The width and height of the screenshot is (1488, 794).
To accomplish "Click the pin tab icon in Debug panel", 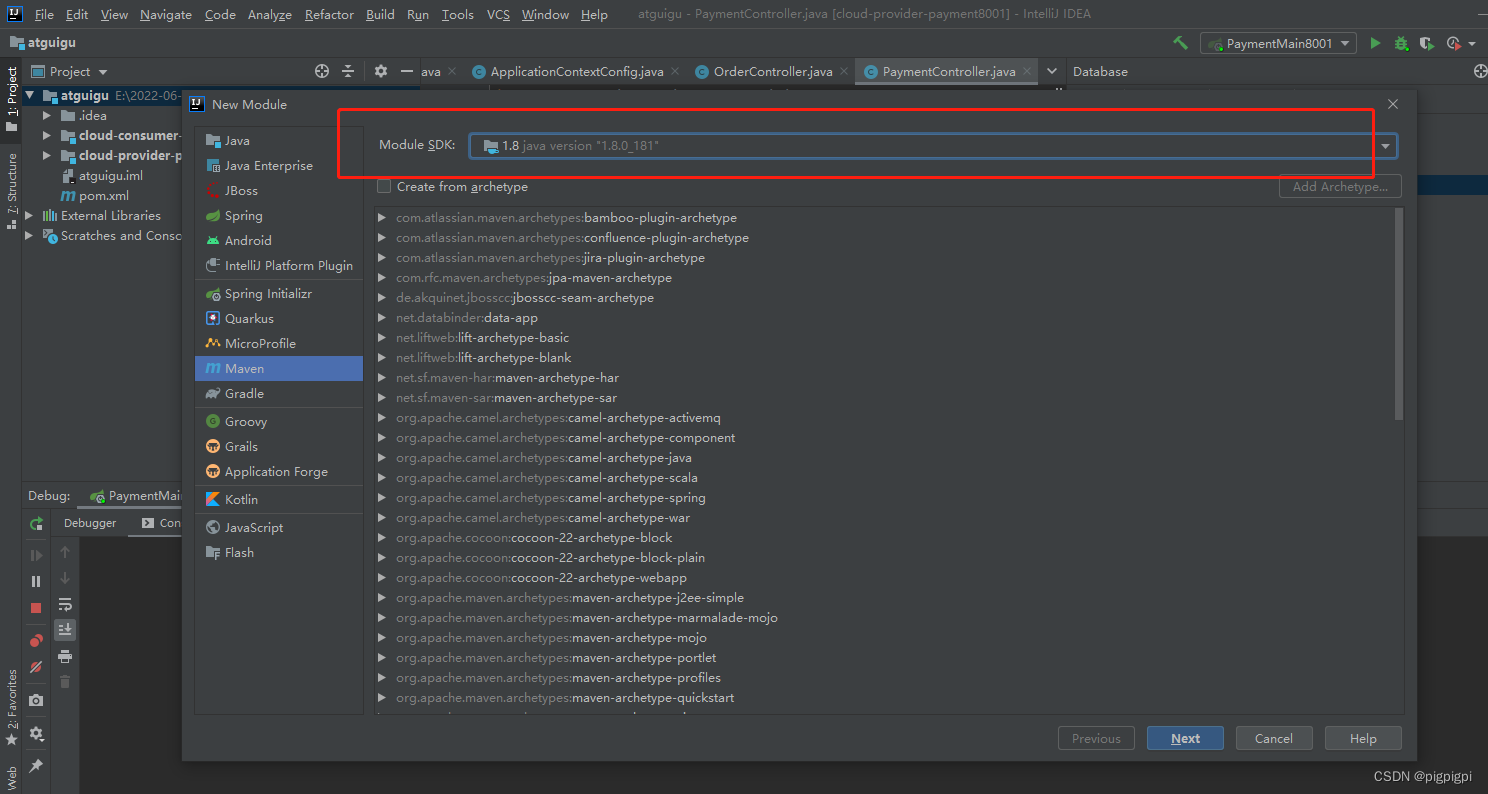I will (x=36, y=765).
